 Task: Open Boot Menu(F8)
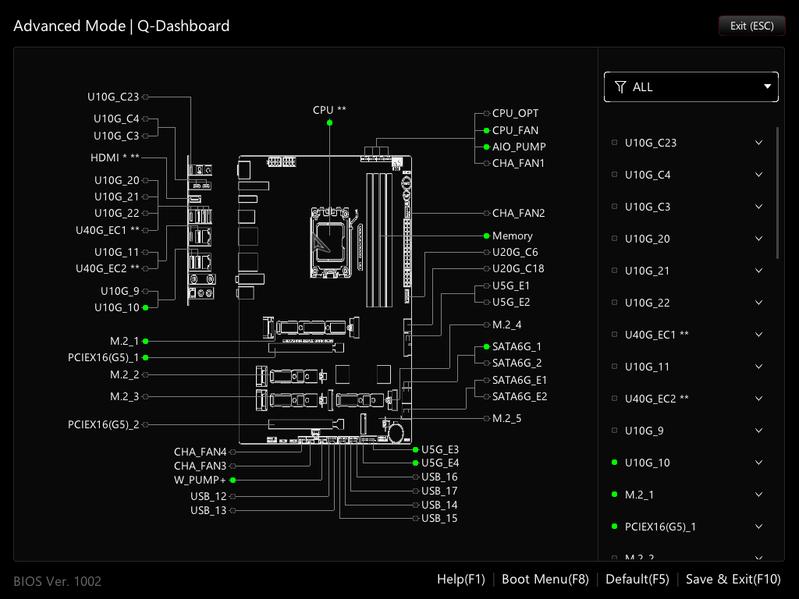[545, 579]
